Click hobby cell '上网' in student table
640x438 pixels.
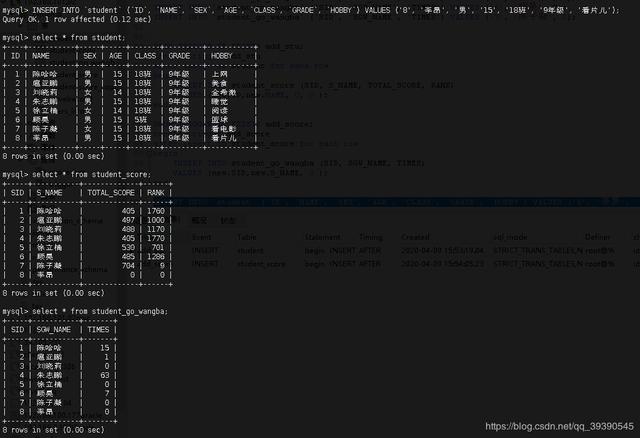[x=220, y=74]
